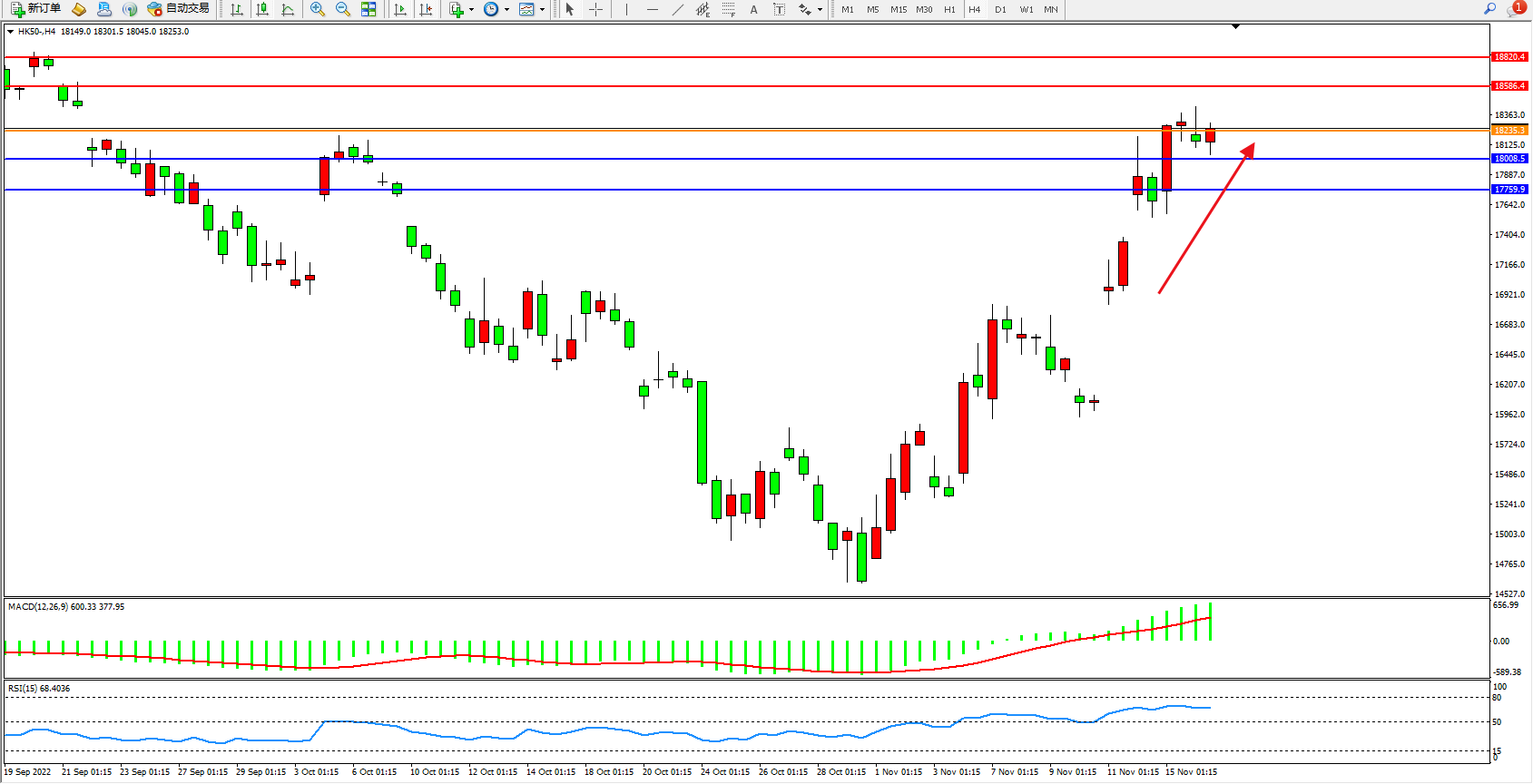Click the New Order (新订单) button
1533x784 pixels.
click(36, 9)
